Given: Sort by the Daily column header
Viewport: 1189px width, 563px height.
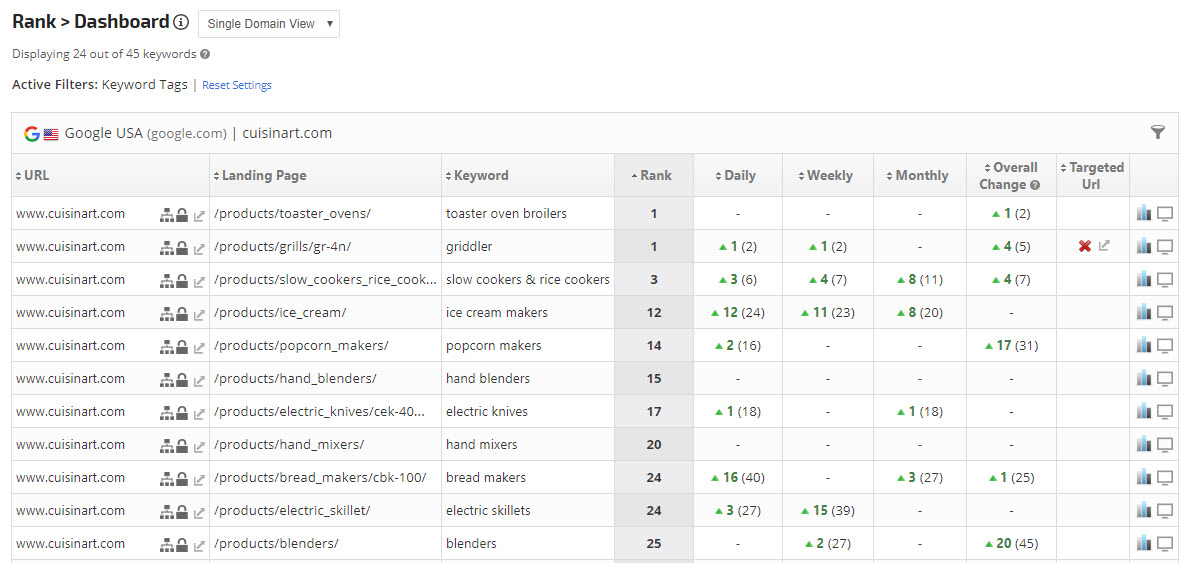Looking at the screenshot, I should [x=736, y=175].
